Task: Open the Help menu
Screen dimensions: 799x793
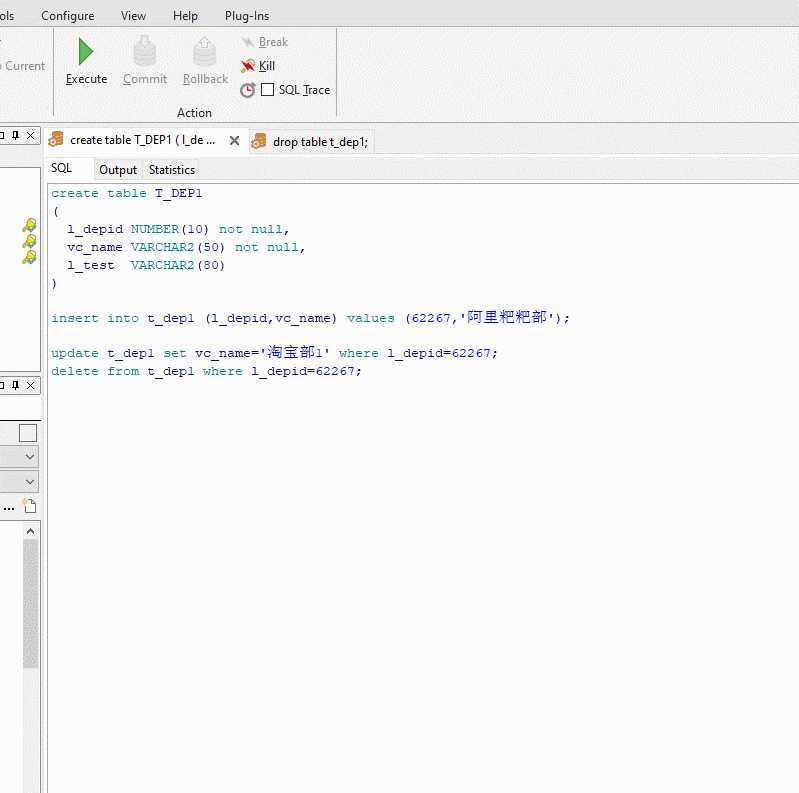Action: click(185, 16)
